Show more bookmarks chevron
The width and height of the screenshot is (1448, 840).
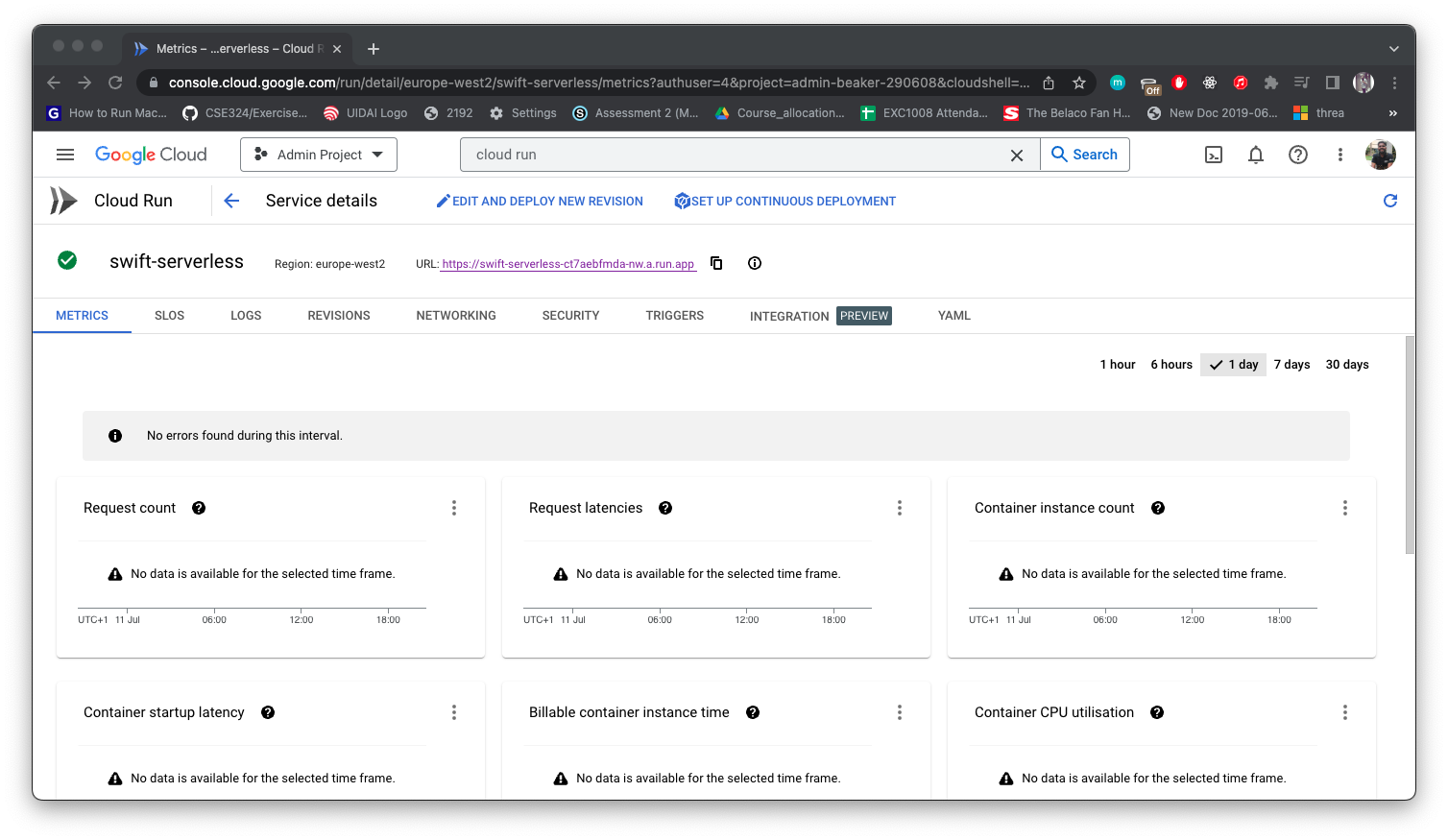click(x=1393, y=113)
